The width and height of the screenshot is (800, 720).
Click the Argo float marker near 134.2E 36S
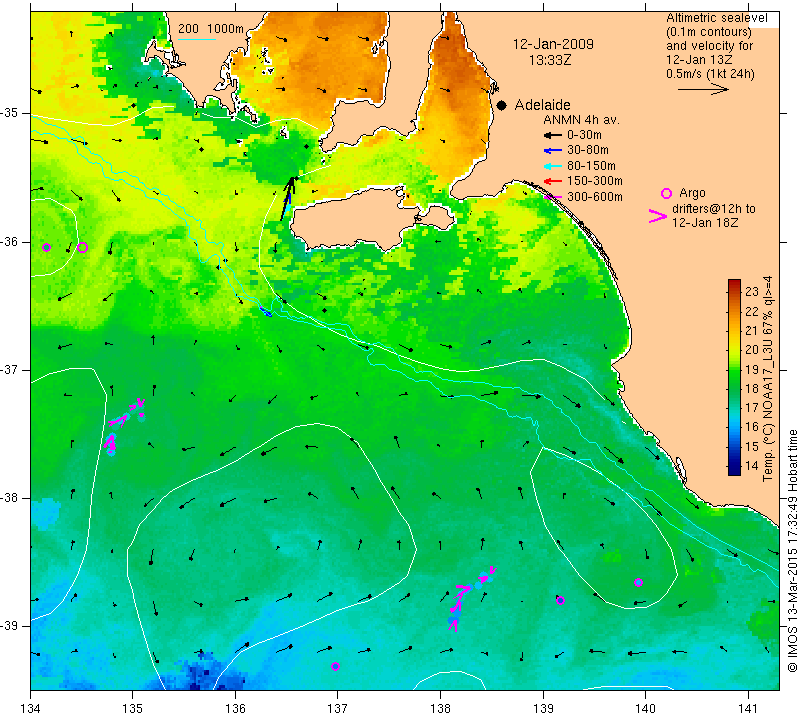tap(46, 247)
